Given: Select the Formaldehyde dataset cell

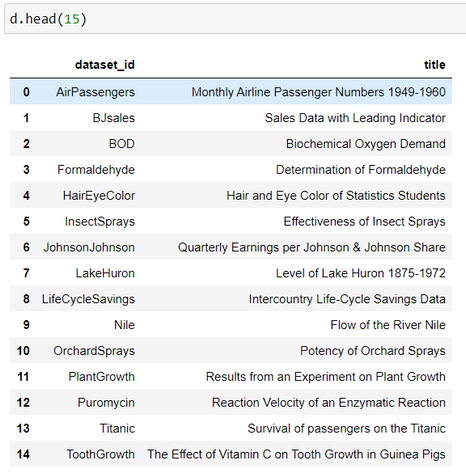Looking at the screenshot, I should tap(96, 170).
